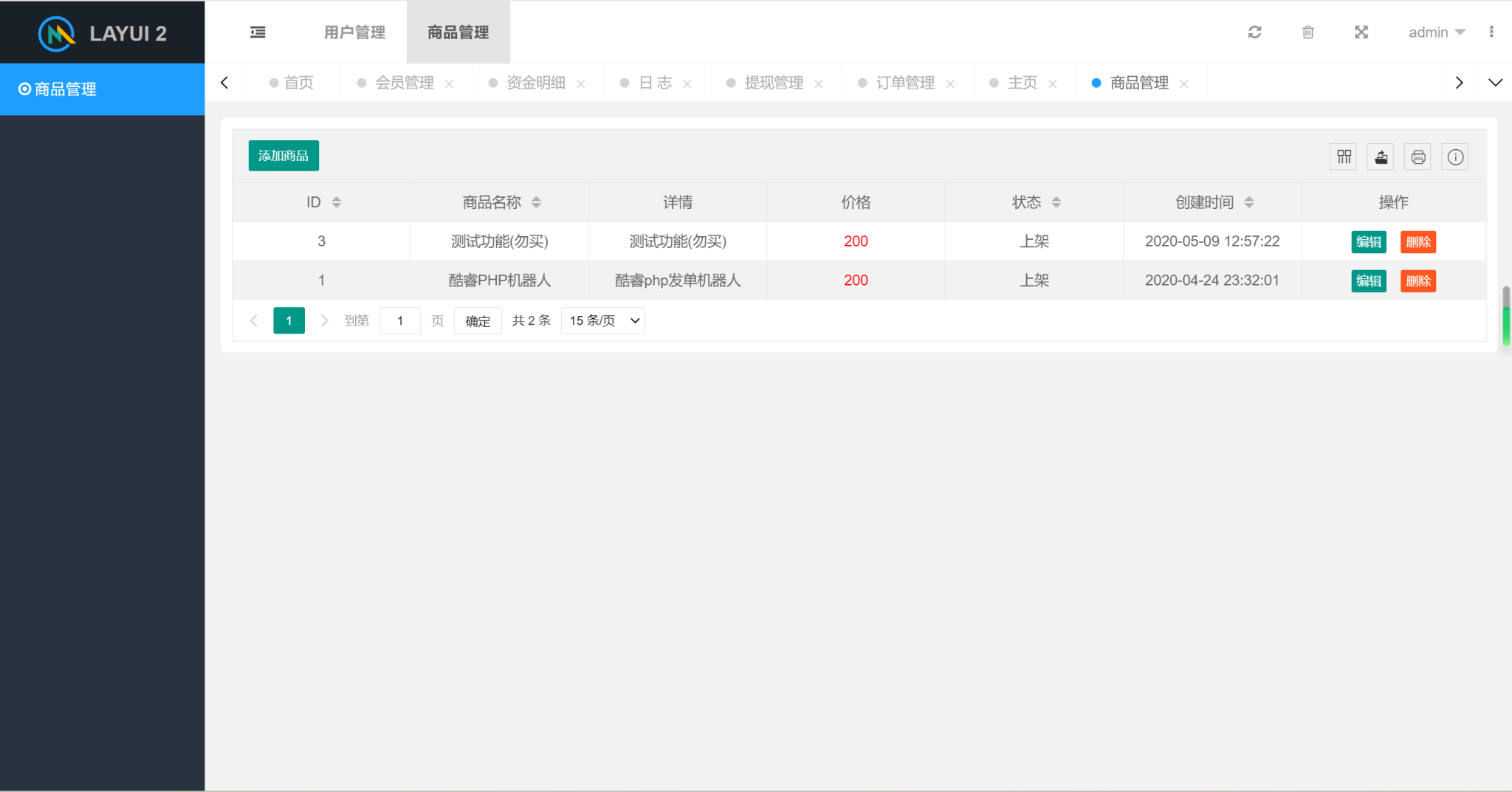Image resolution: width=1512 pixels, height=792 pixels.
Task: Click the print table icon
Action: 1417,156
